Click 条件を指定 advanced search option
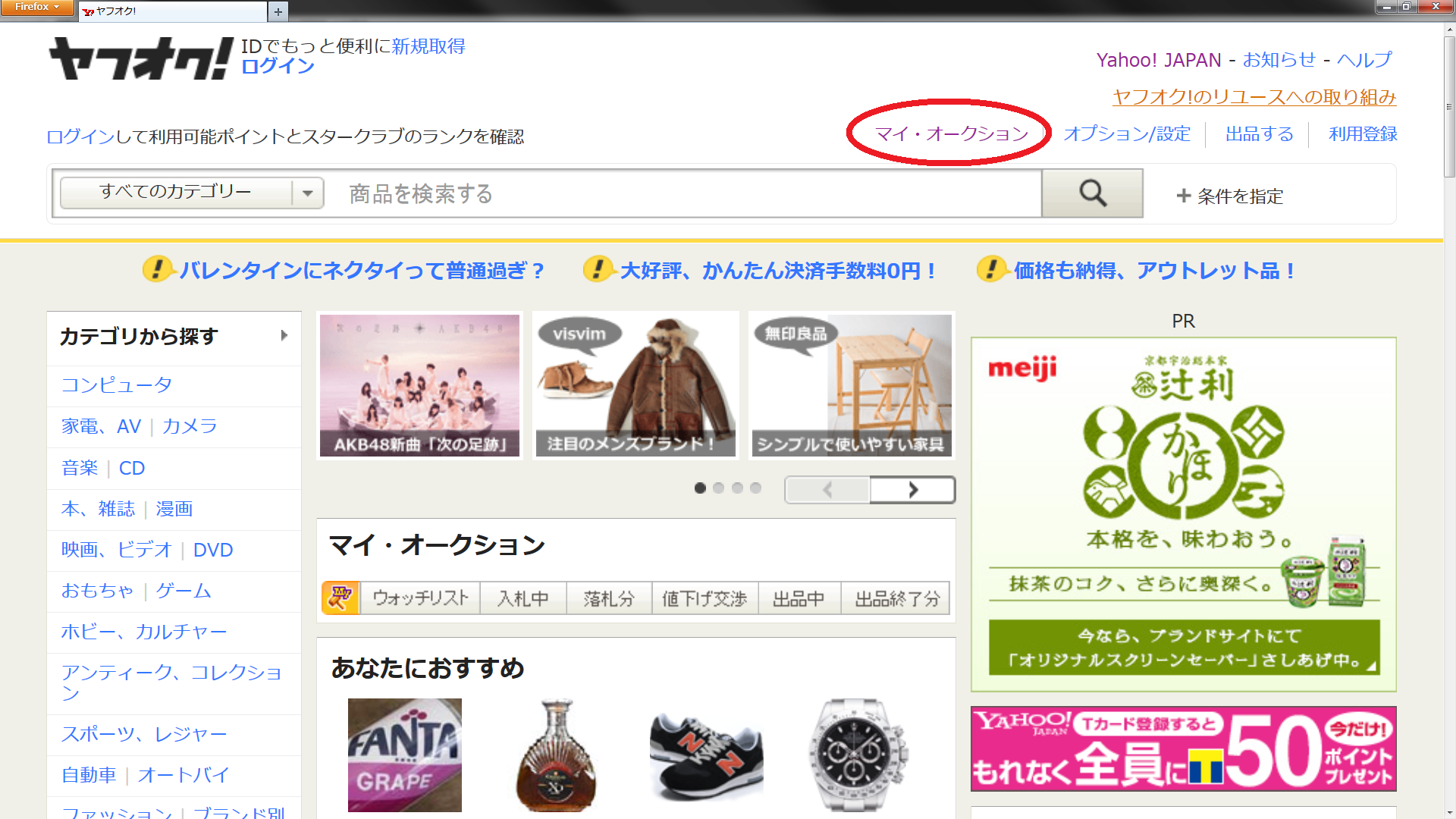The height and width of the screenshot is (819, 1456). pyautogui.click(x=1241, y=196)
